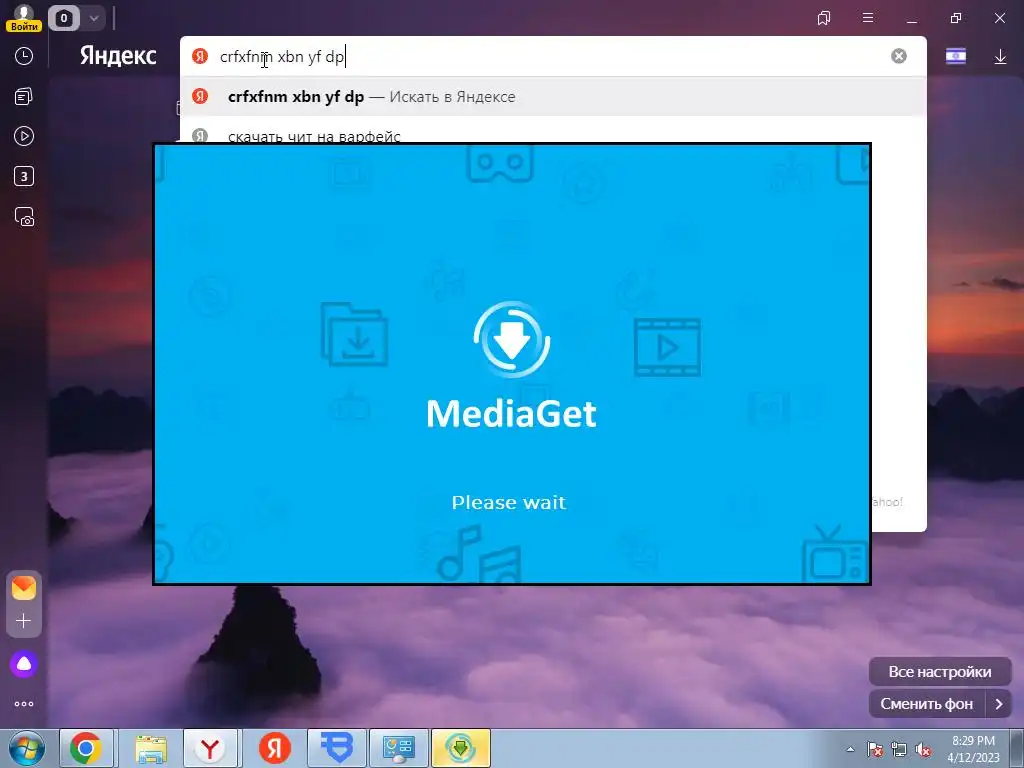
Task: Click the muted volume tray icon
Action: point(923,749)
